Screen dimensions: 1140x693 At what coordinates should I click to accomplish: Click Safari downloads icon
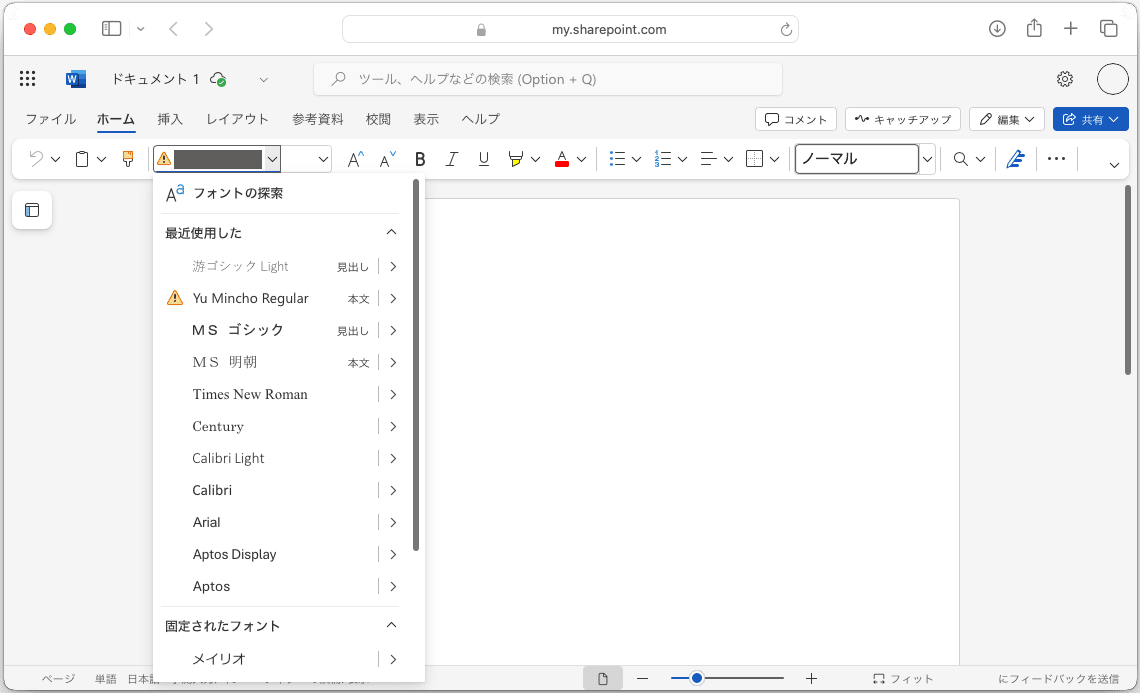[998, 28]
